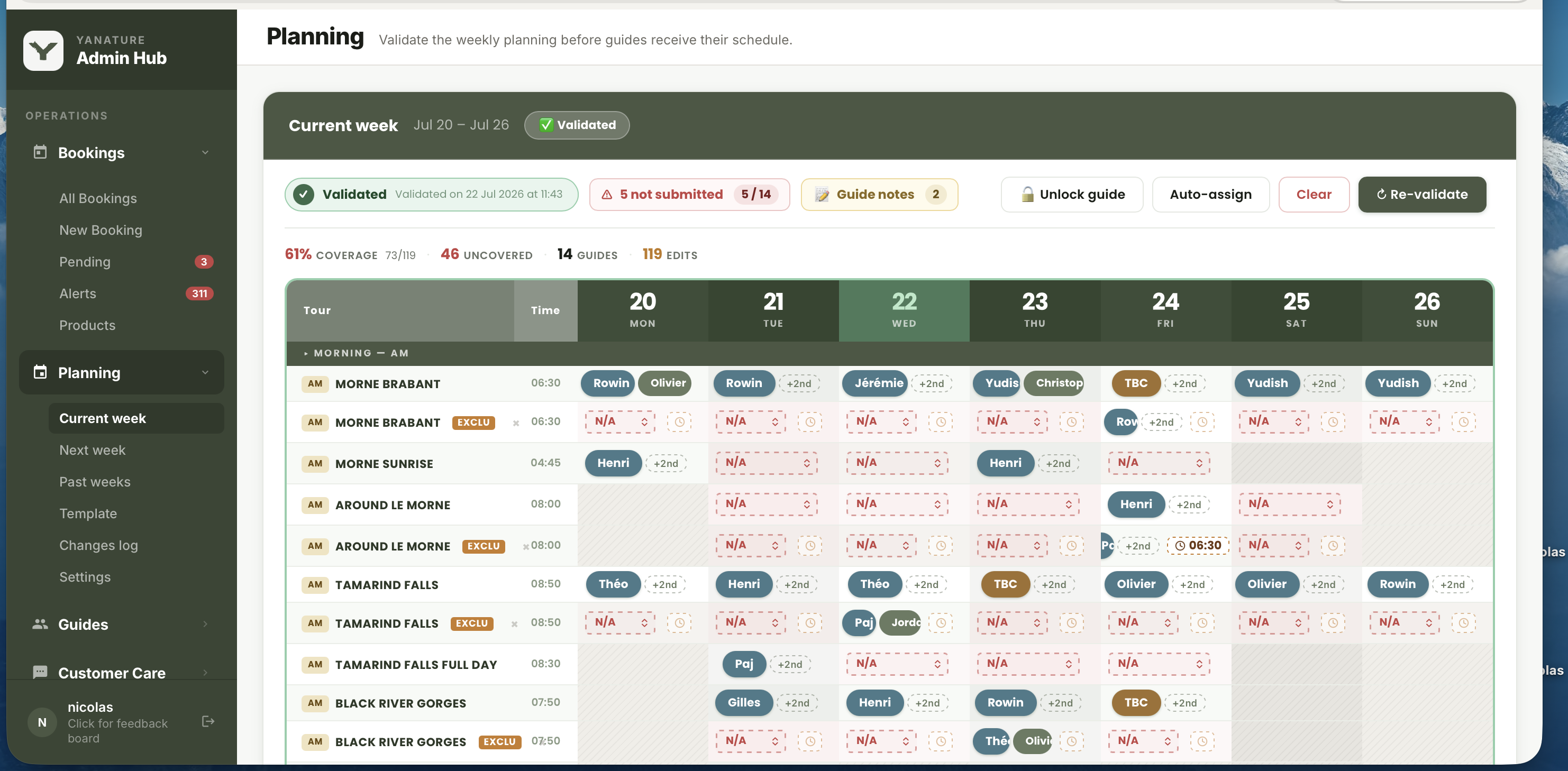Open All Bookings in sidebar
Image resolution: width=1568 pixels, height=771 pixels.
[x=98, y=198]
